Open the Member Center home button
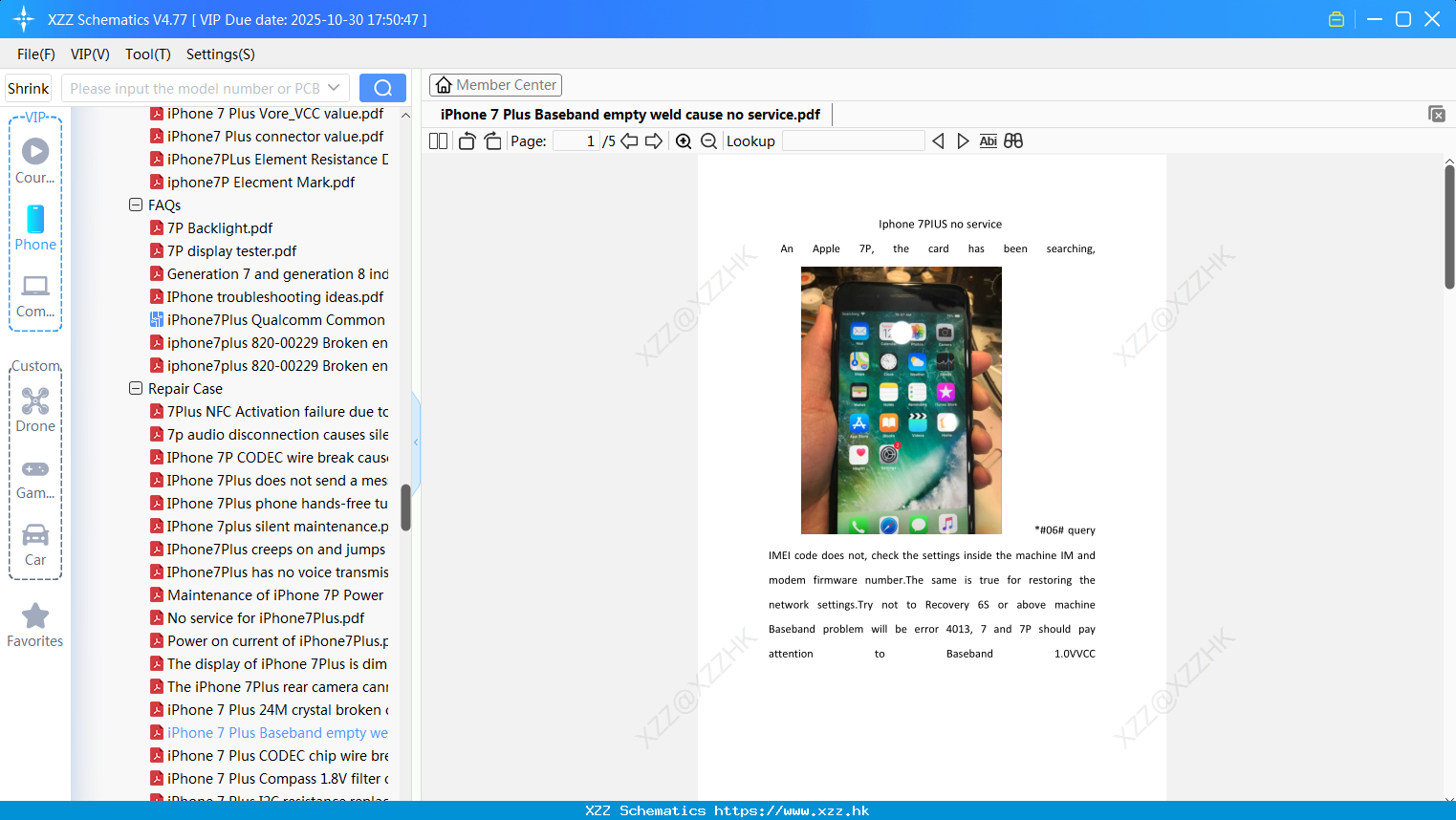The image size is (1456, 820). pyautogui.click(x=495, y=85)
